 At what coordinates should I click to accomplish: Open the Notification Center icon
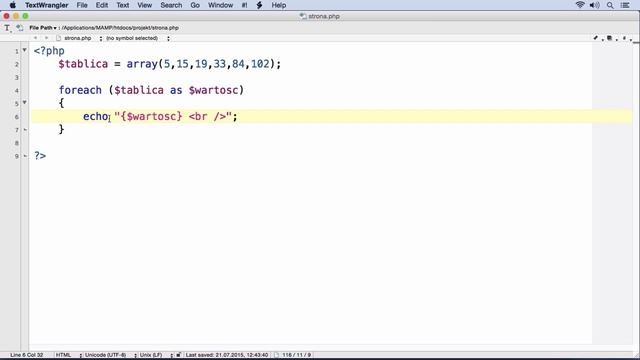pos(625,5)
